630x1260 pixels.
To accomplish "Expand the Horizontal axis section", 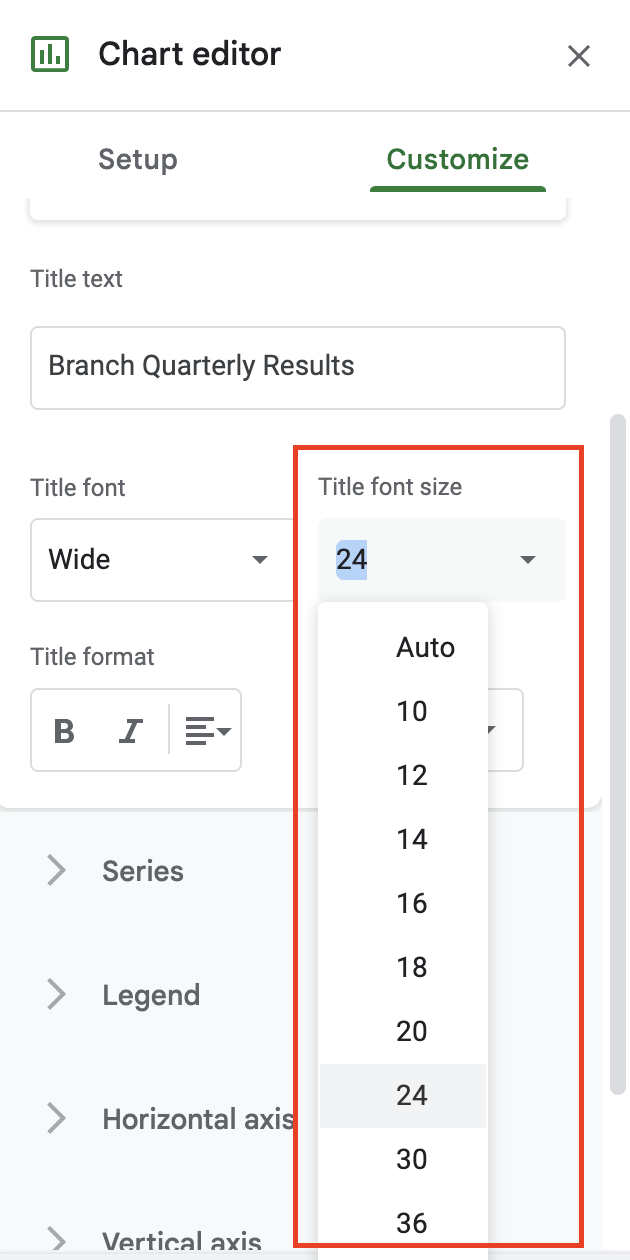I will coord(197,1119).
